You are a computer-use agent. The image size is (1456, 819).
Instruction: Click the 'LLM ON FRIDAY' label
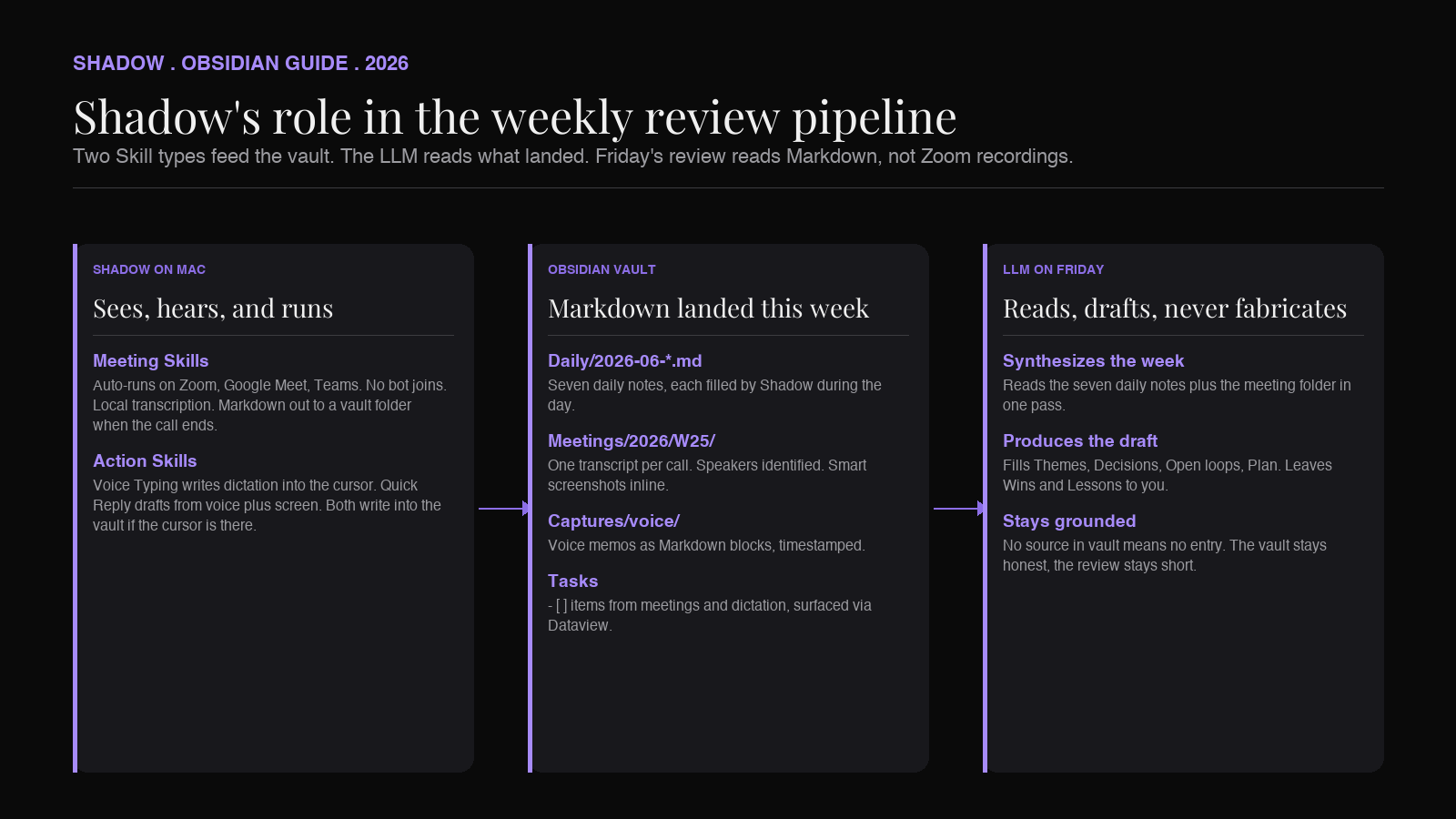coord(1054,269)
